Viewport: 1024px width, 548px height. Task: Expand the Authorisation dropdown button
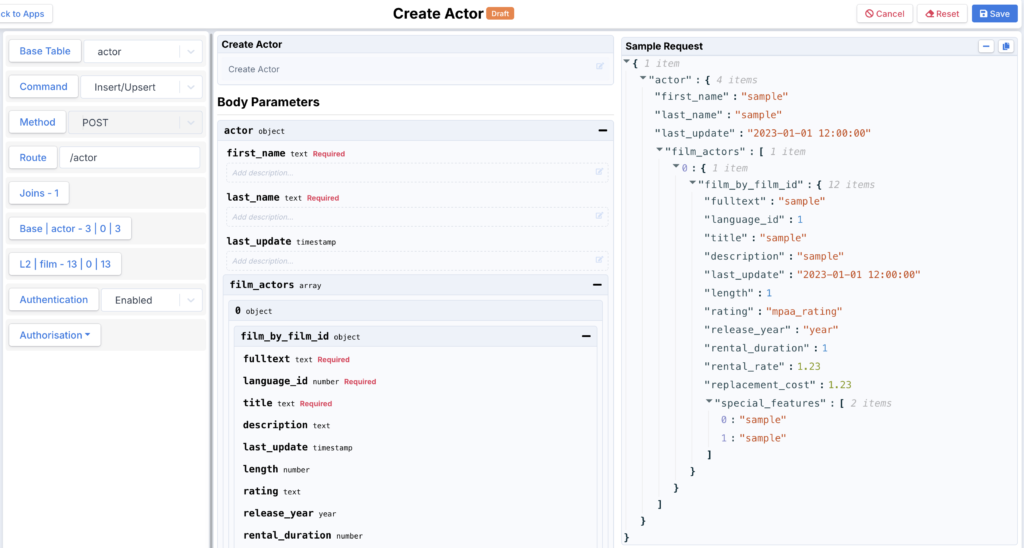[55, 335]
